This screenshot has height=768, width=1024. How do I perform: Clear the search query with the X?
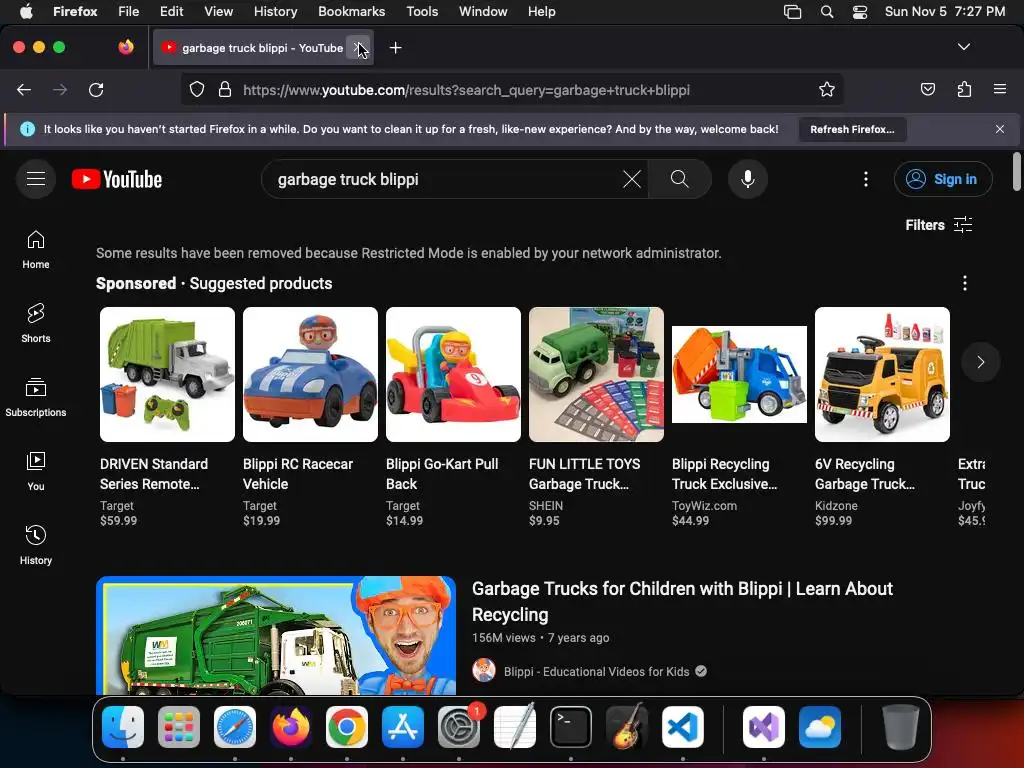click(x=632, y=179)
